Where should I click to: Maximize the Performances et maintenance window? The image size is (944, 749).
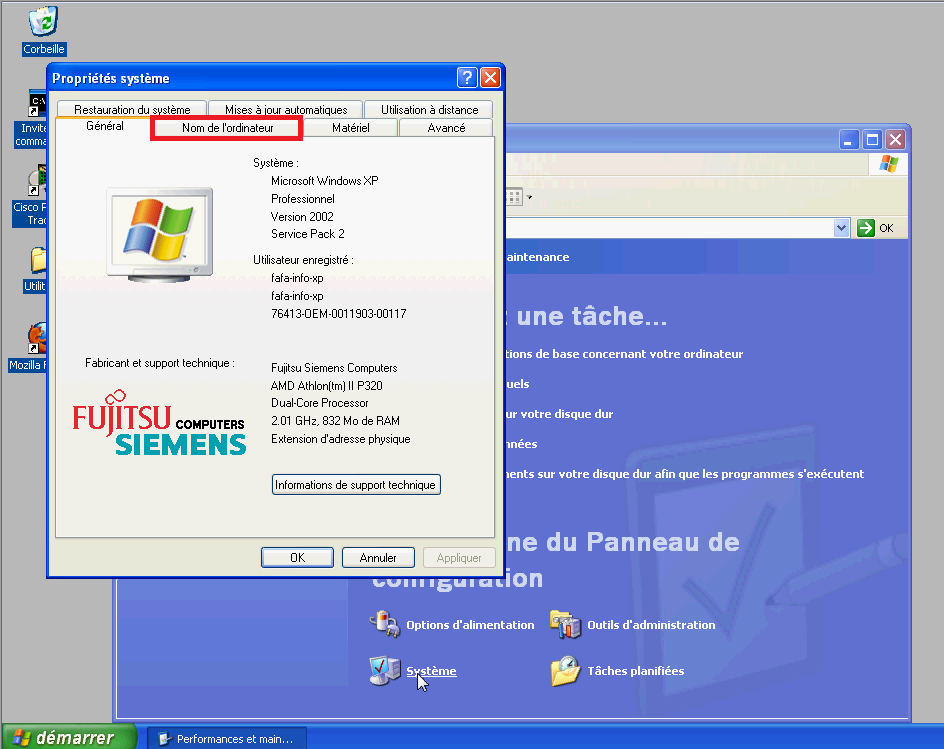tap(872, 140)
